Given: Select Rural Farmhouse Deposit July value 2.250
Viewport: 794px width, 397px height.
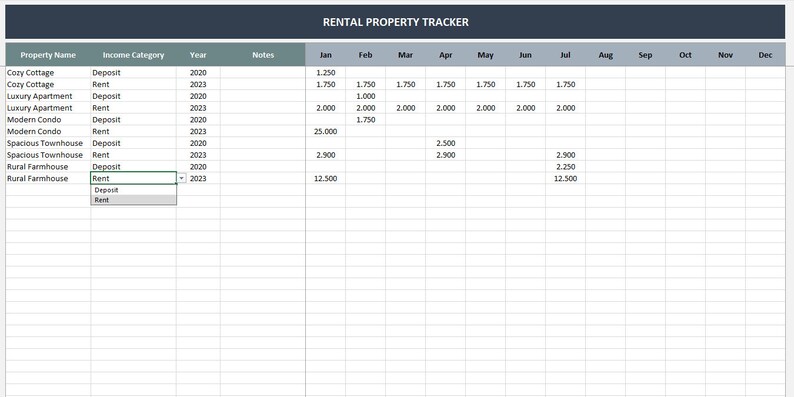Looking at the screenshot, I should (566, 167).
